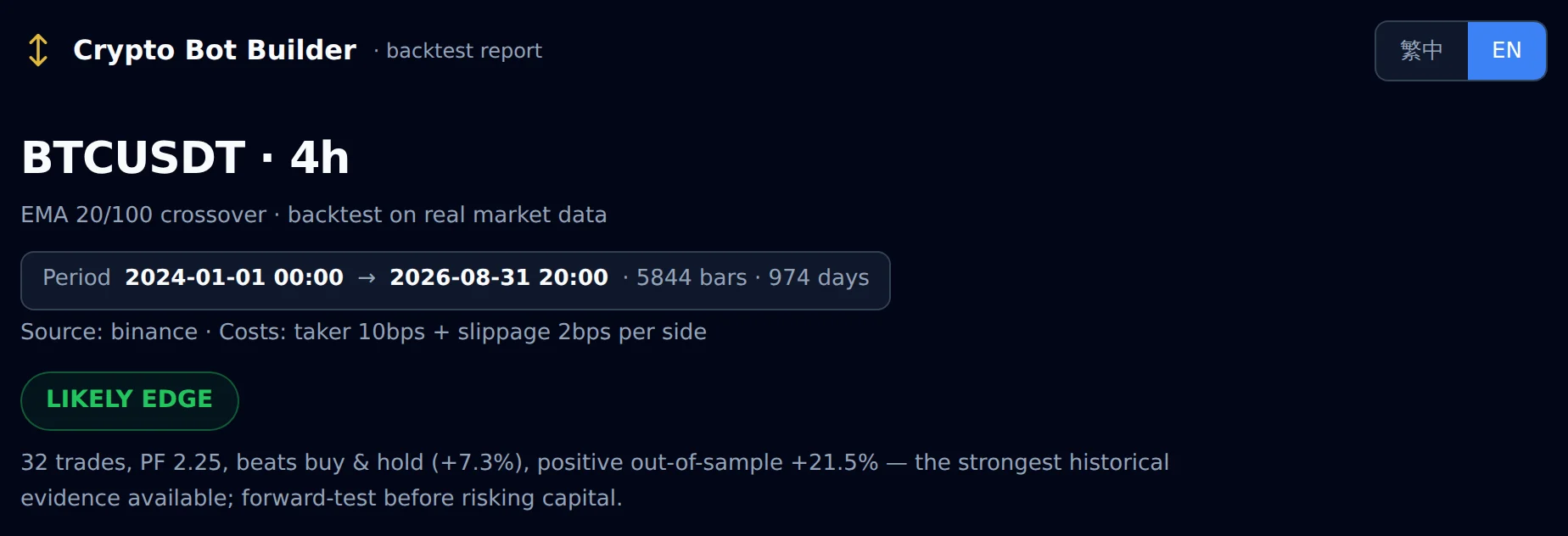Click the backtest on real market data text
This screenshot has height=536, width=1568.
(447, 215)
